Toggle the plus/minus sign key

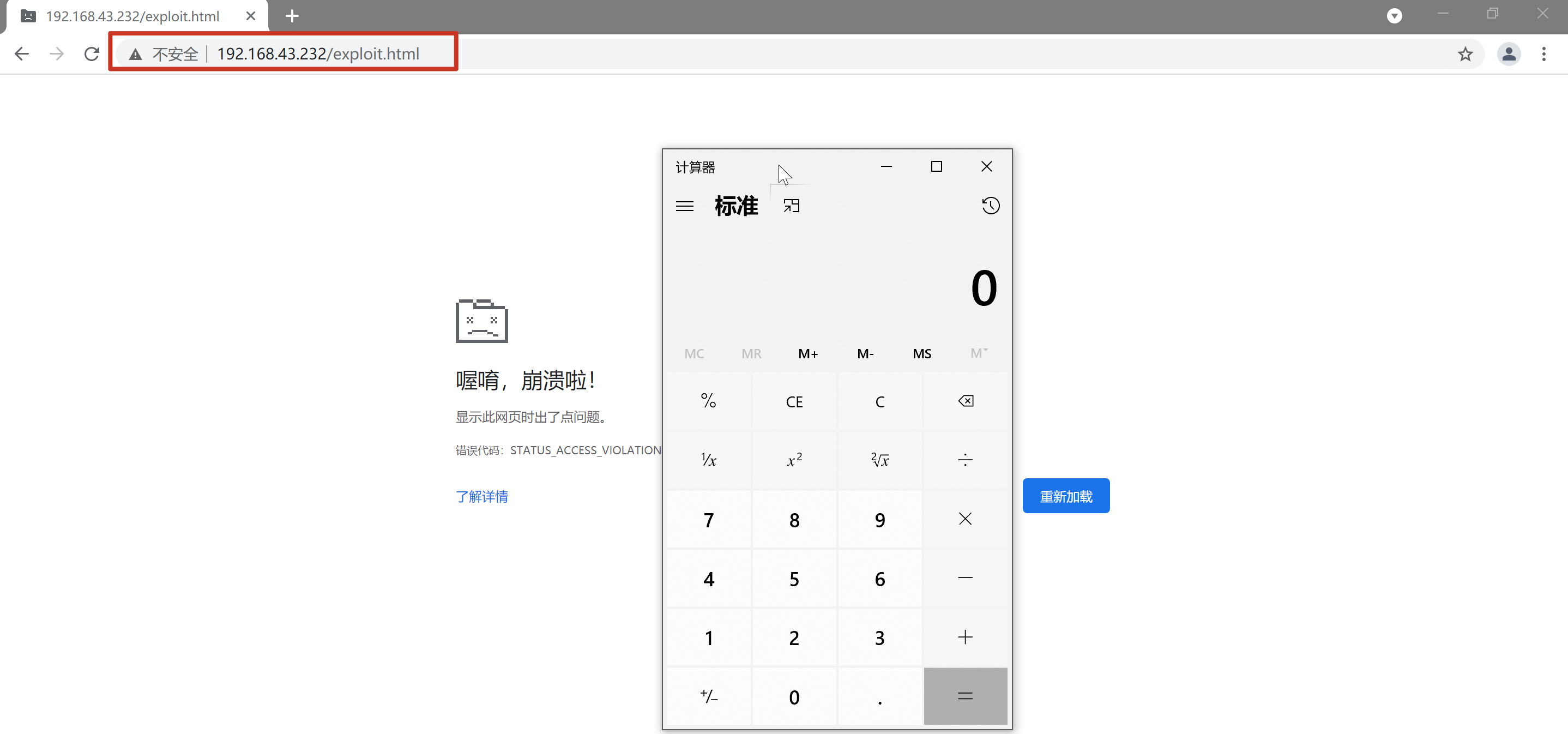click(709, 696)
